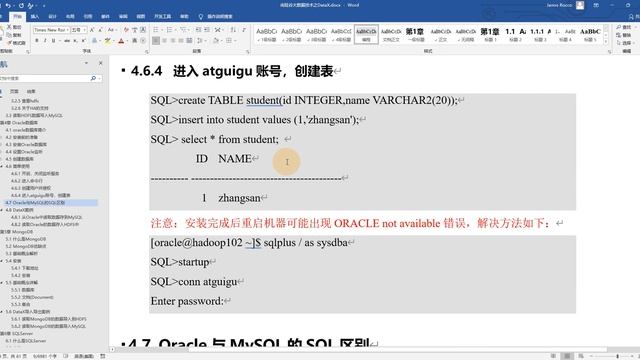Screen dimensions: 640x360
Task: Toggle Show/Hide paragraph marks icon
Action: 244,30
